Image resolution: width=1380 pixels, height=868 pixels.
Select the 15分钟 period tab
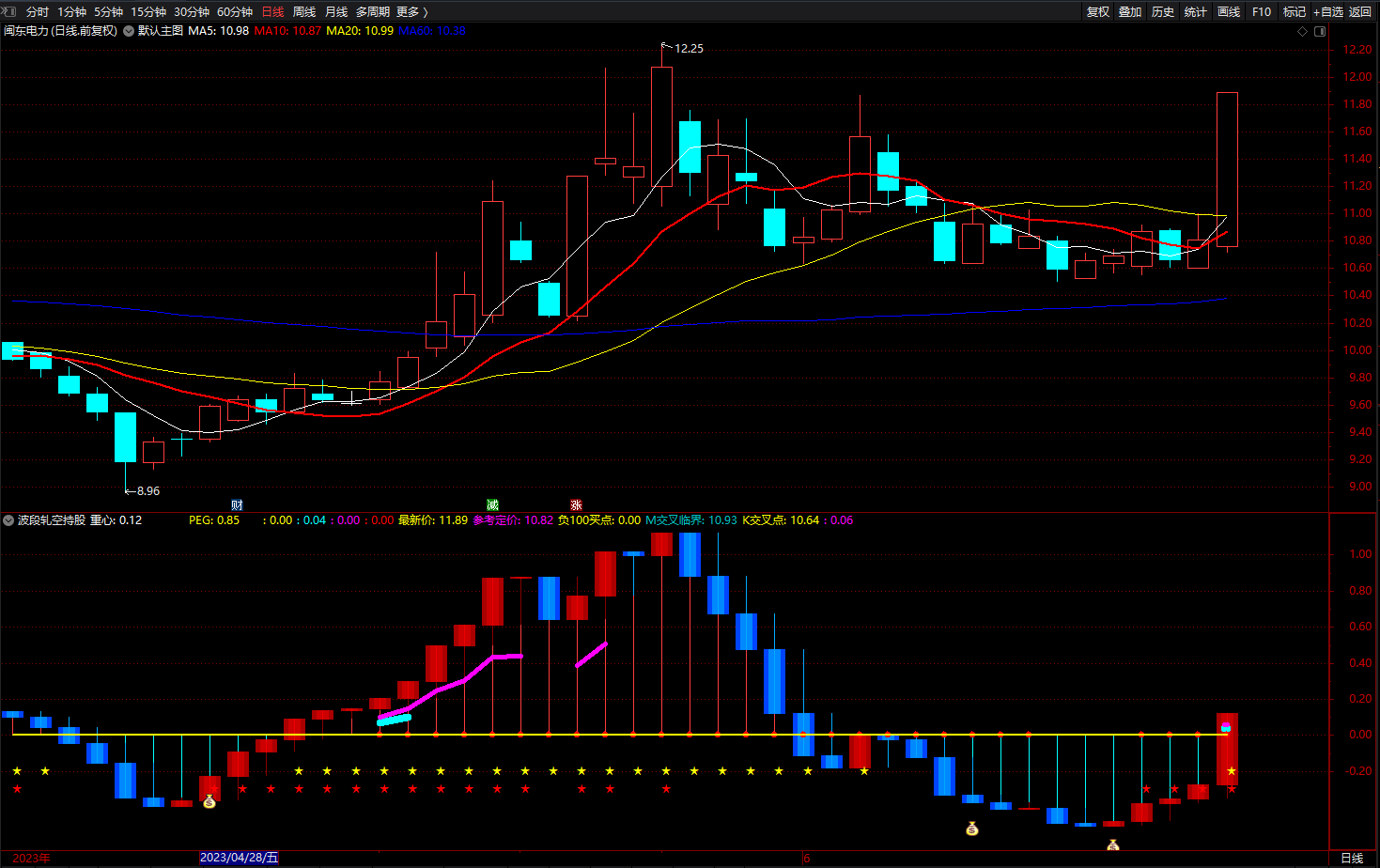(148, 11)
